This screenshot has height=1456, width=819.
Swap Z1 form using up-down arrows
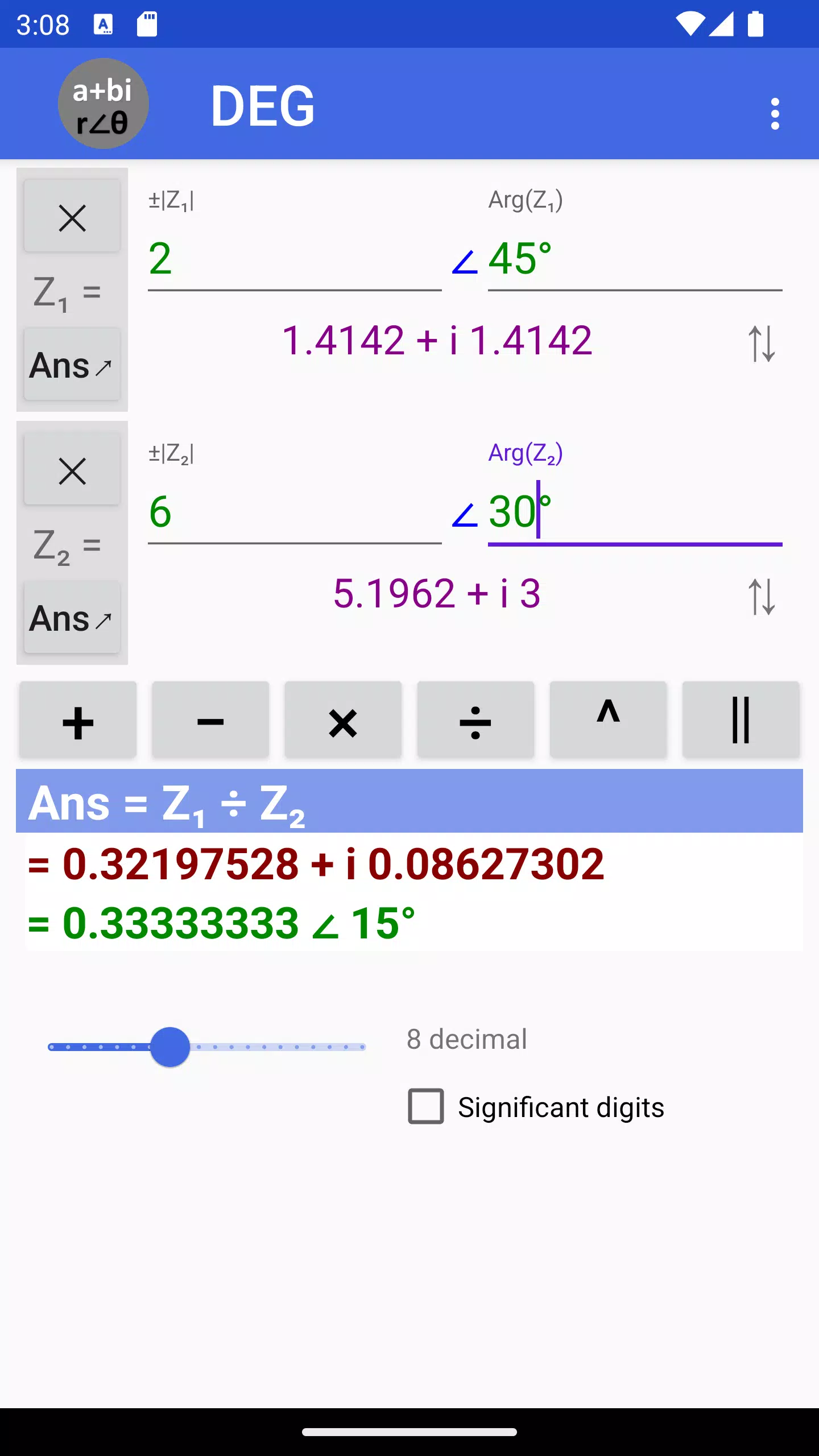click(762, 344)
